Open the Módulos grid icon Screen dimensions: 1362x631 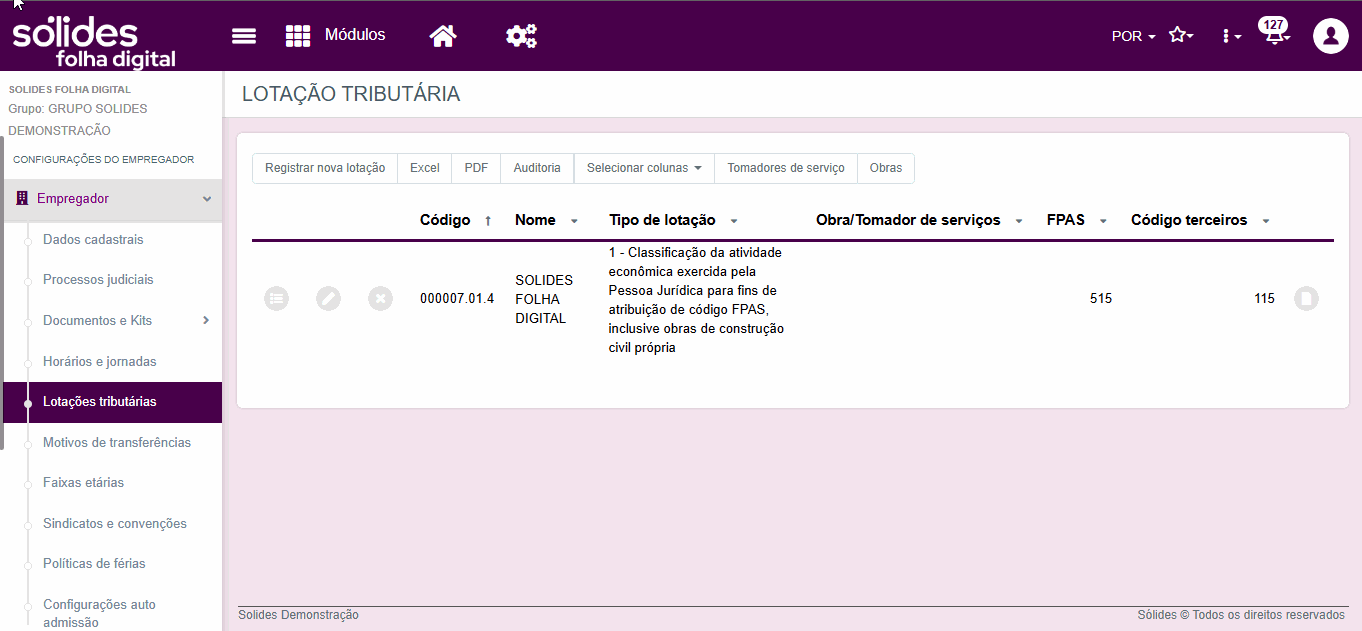[298, 36]
